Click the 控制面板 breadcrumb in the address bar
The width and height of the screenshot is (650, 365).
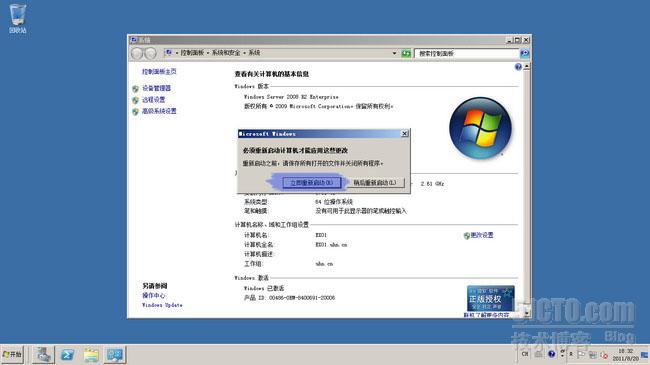[x=192, y=53]
